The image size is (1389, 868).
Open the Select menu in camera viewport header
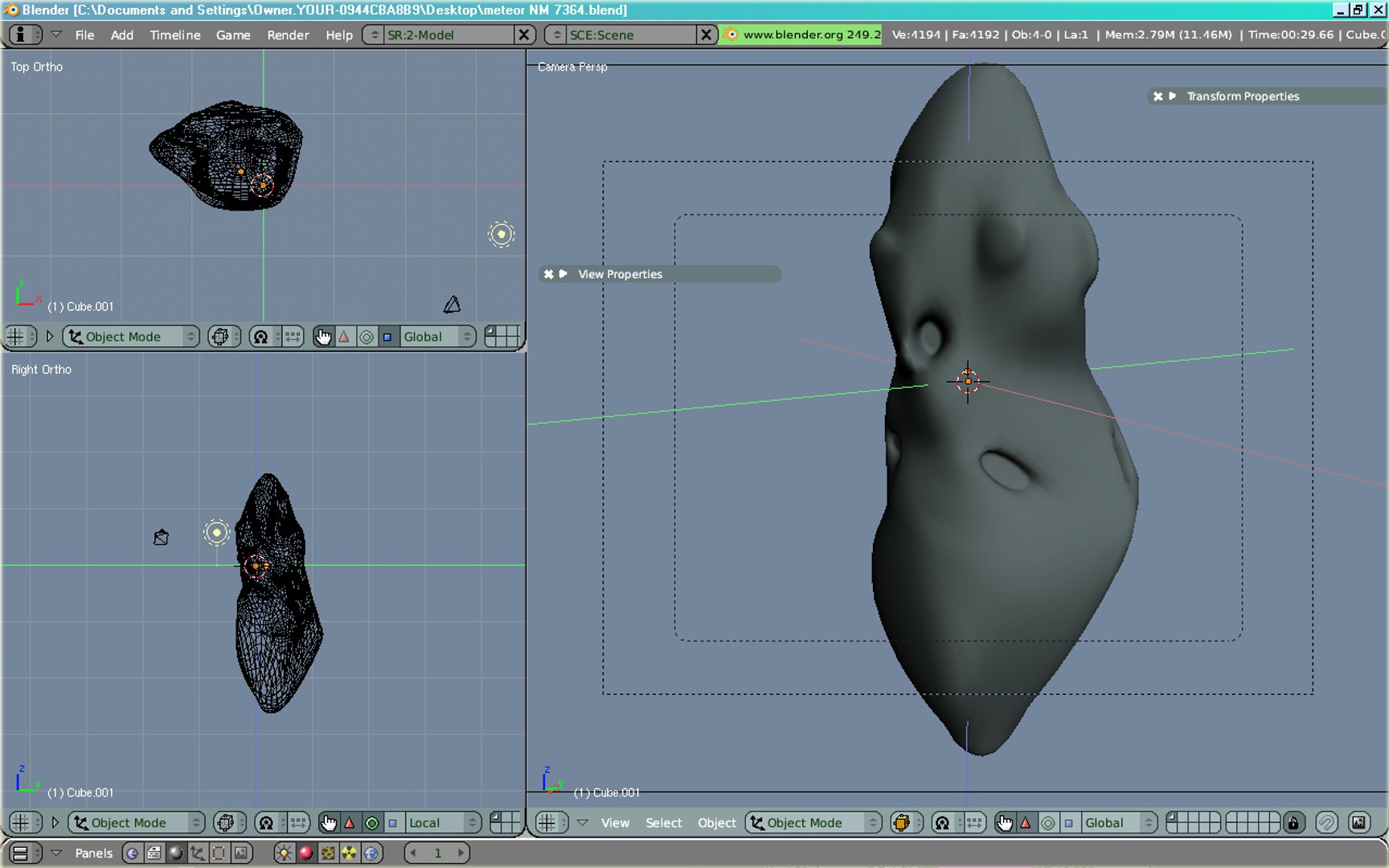pos(663,822)
